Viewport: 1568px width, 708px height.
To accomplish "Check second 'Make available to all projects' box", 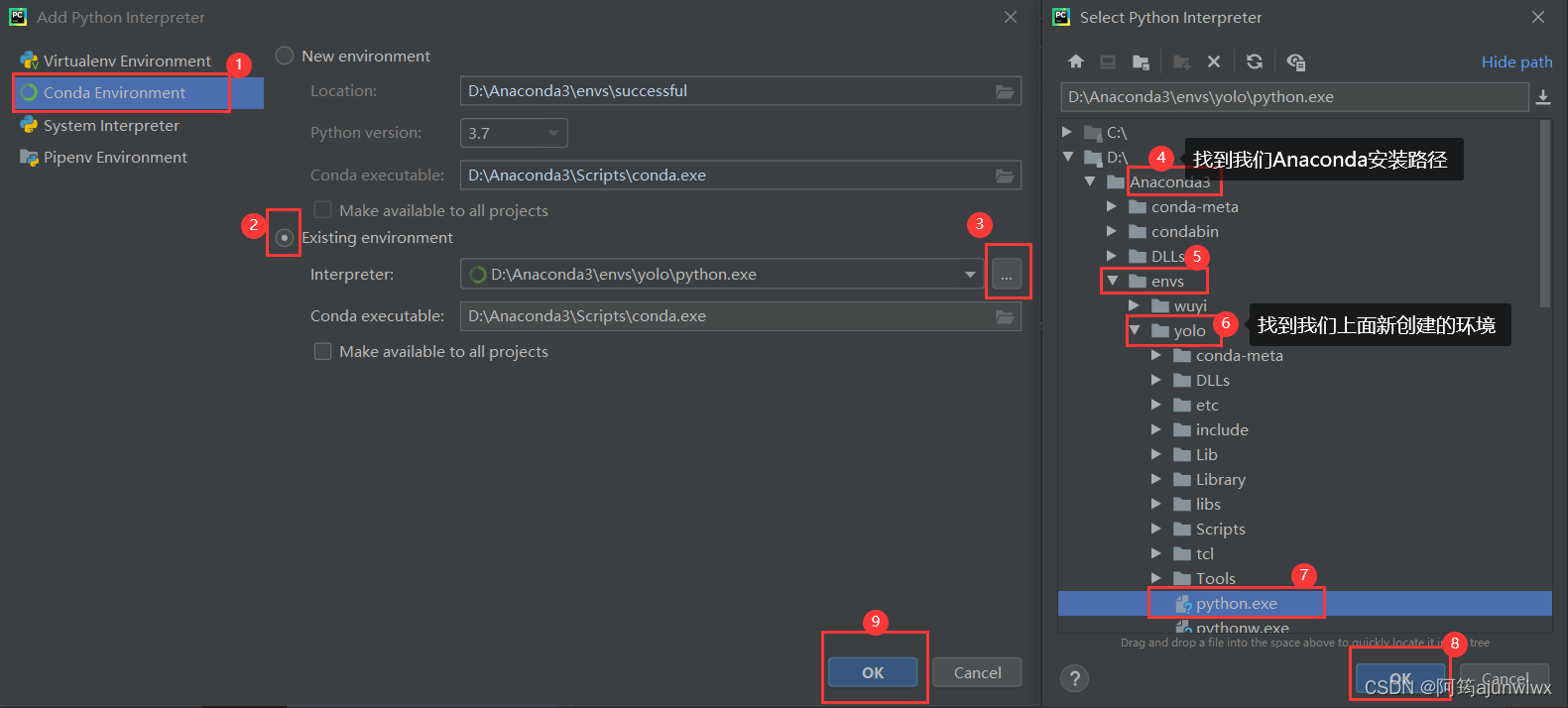I will point(322,351).
